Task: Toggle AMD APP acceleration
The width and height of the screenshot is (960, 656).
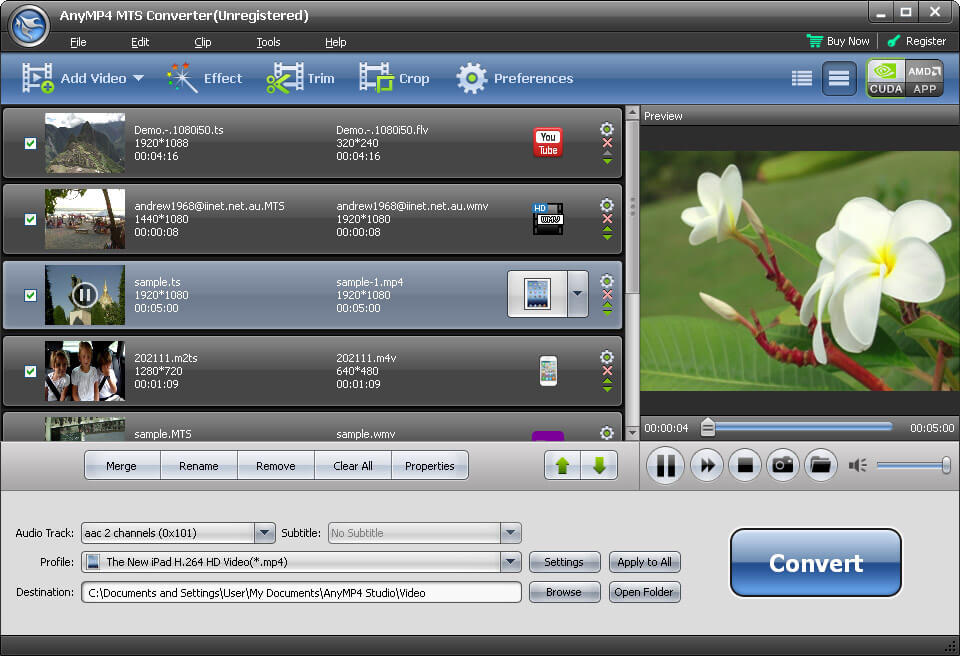Action: click(x=924, y=78)
